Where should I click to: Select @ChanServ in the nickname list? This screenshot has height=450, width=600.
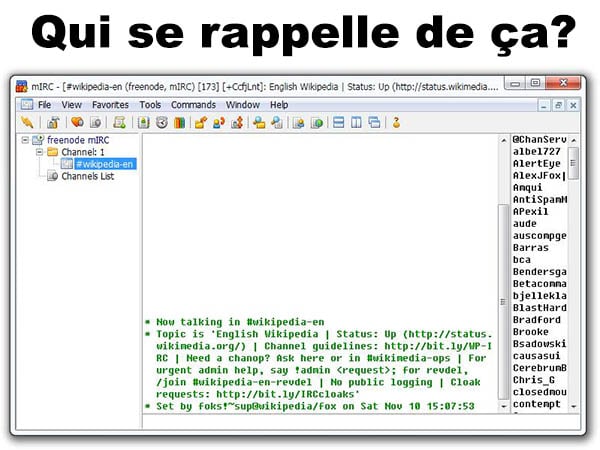pos(539,139)
